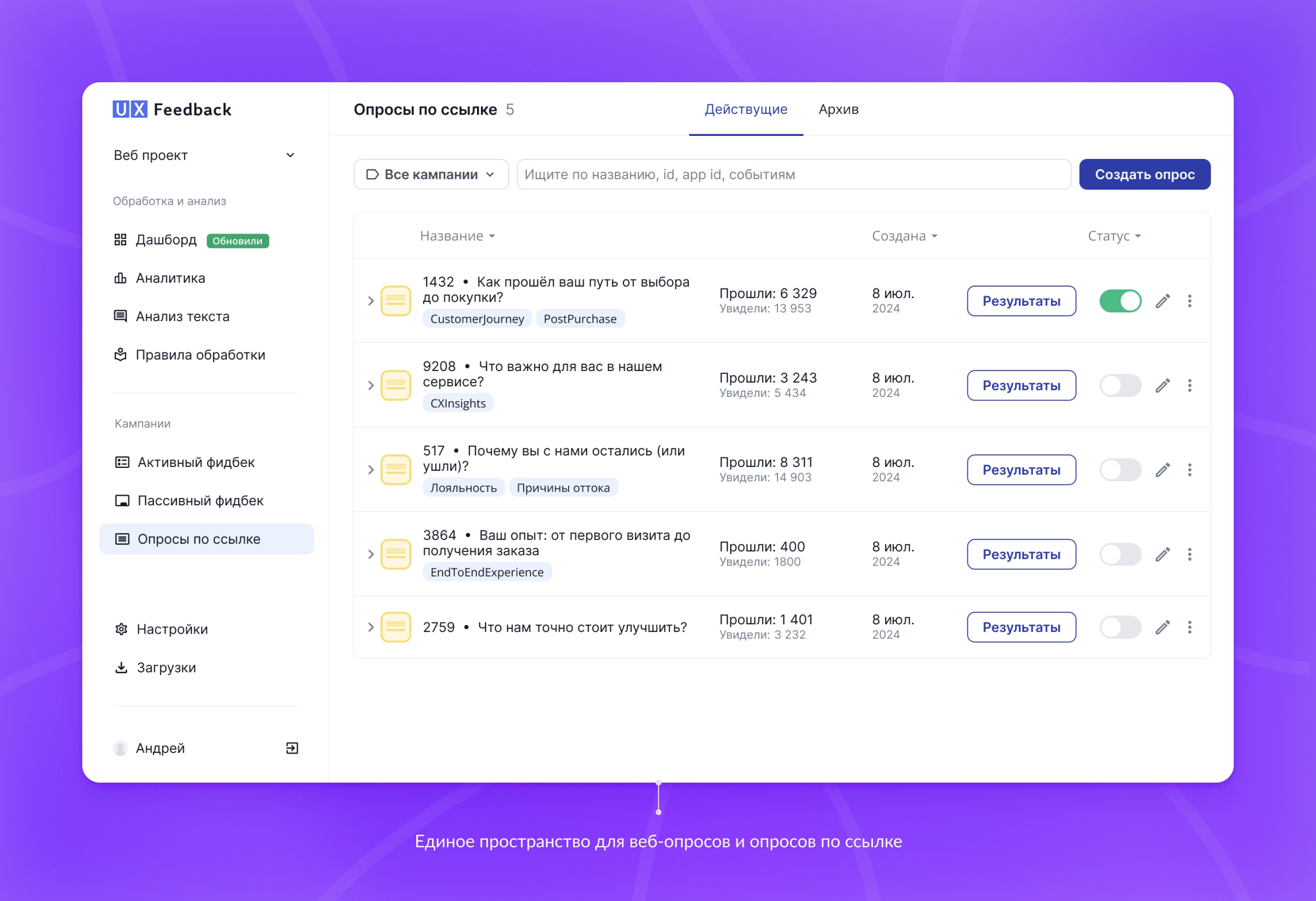Image resolution: width=1316 pixels, height=901 pixels.
Task: Disable the active toggle for survey 1432
Action: [x=1120, y=301]
